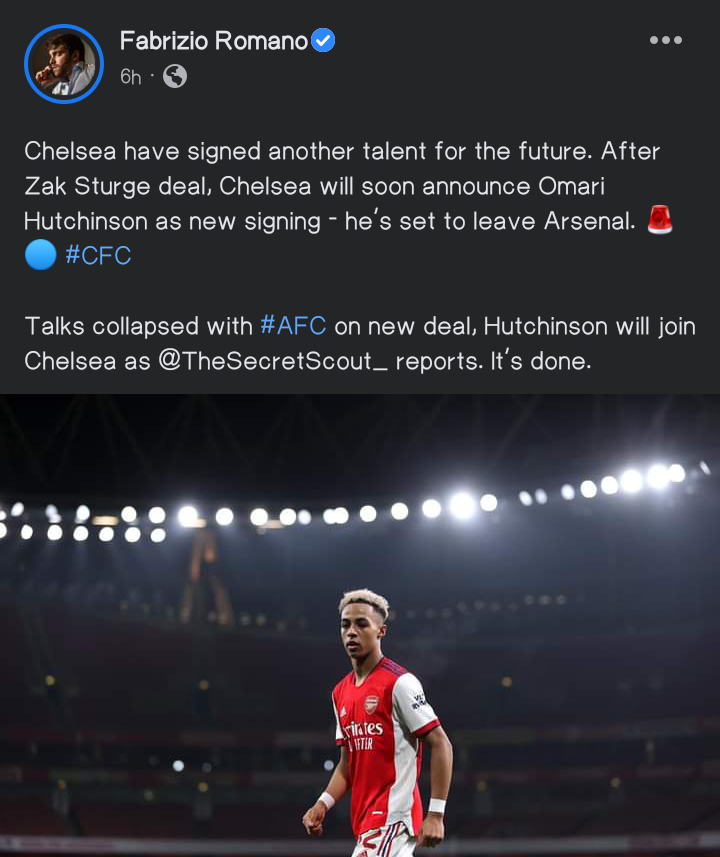The width and height of the screenshot is (720, 857).
Task: Open Fabrizio Romano's profile via name
Action: [x=214, y=41]
